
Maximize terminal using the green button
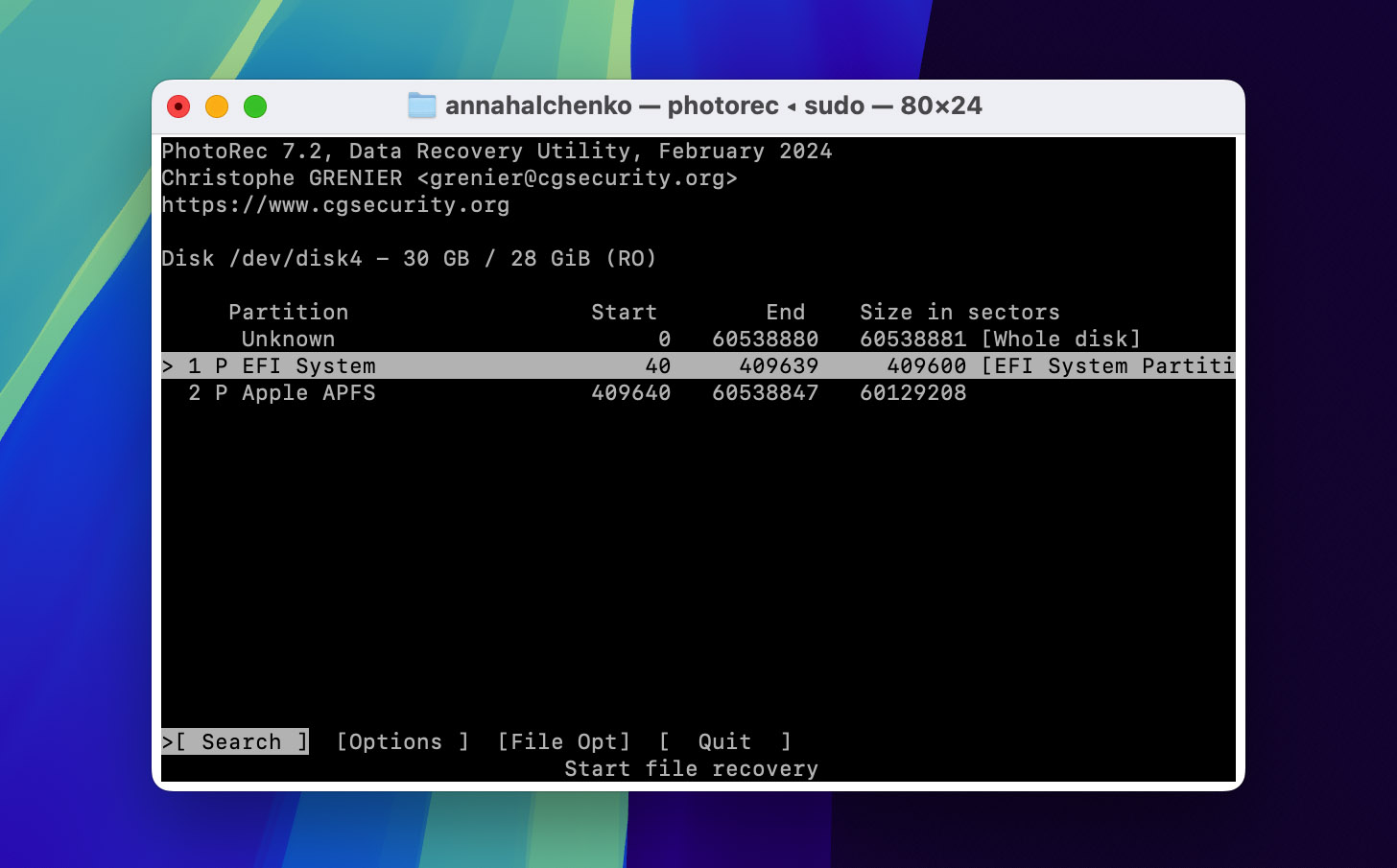pos(255,106)
